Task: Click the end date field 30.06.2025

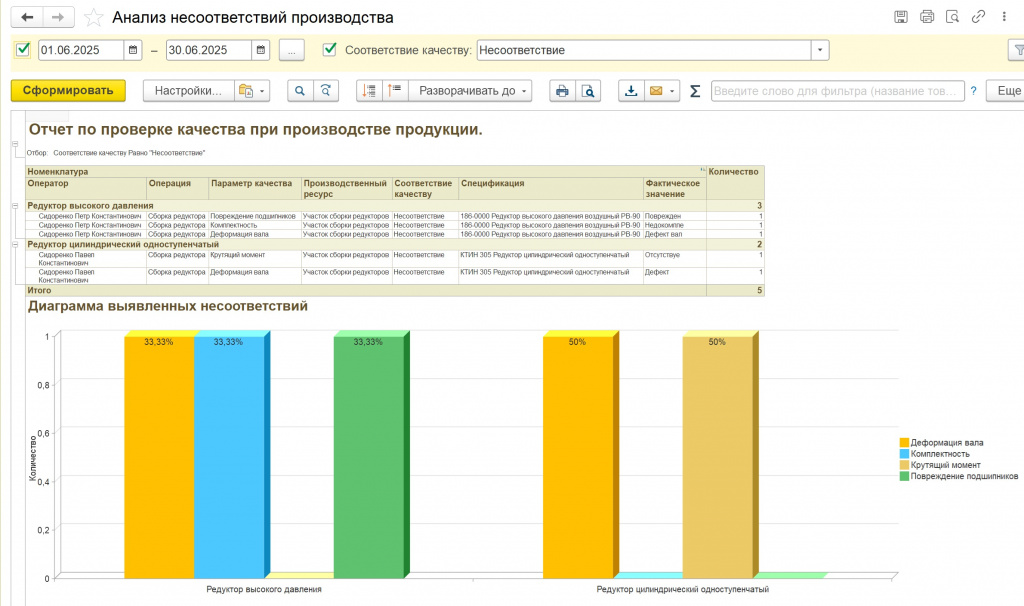Action: pos(208,50)
